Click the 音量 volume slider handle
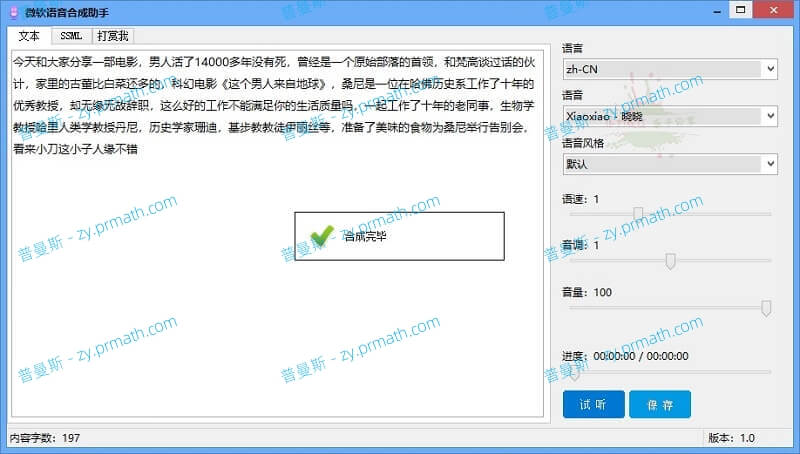 (x=766, y=308)
